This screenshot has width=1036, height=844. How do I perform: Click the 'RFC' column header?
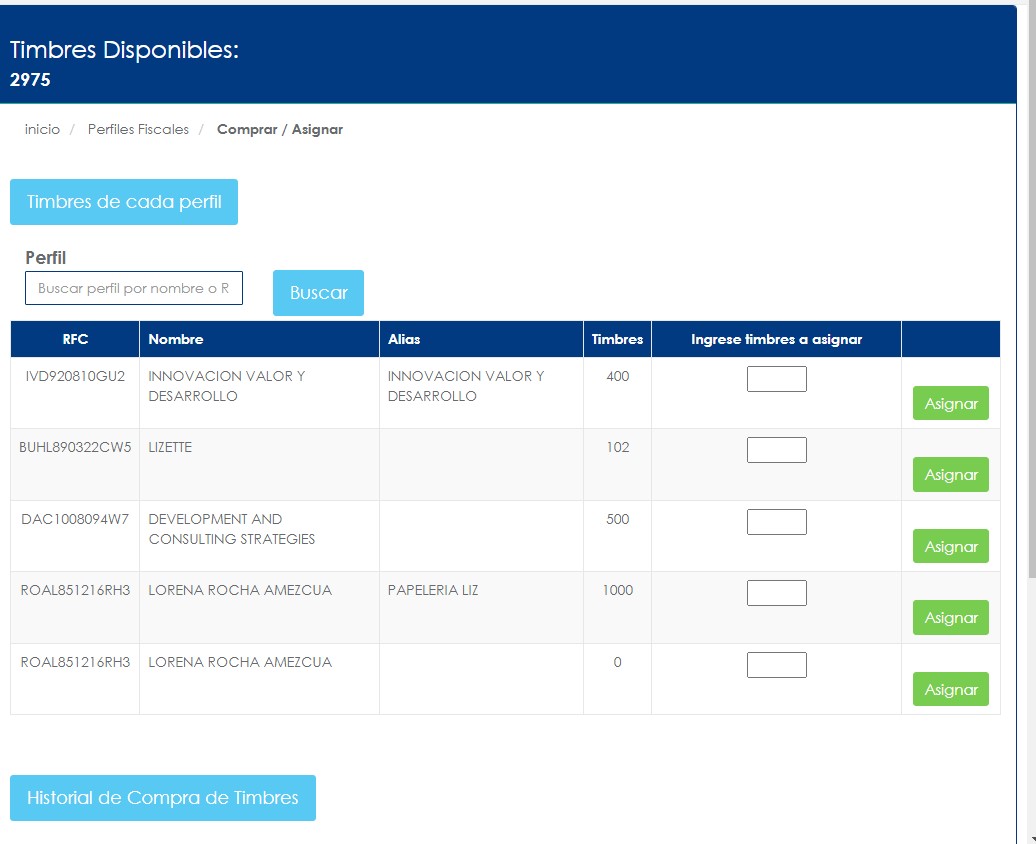coord(75,339)
